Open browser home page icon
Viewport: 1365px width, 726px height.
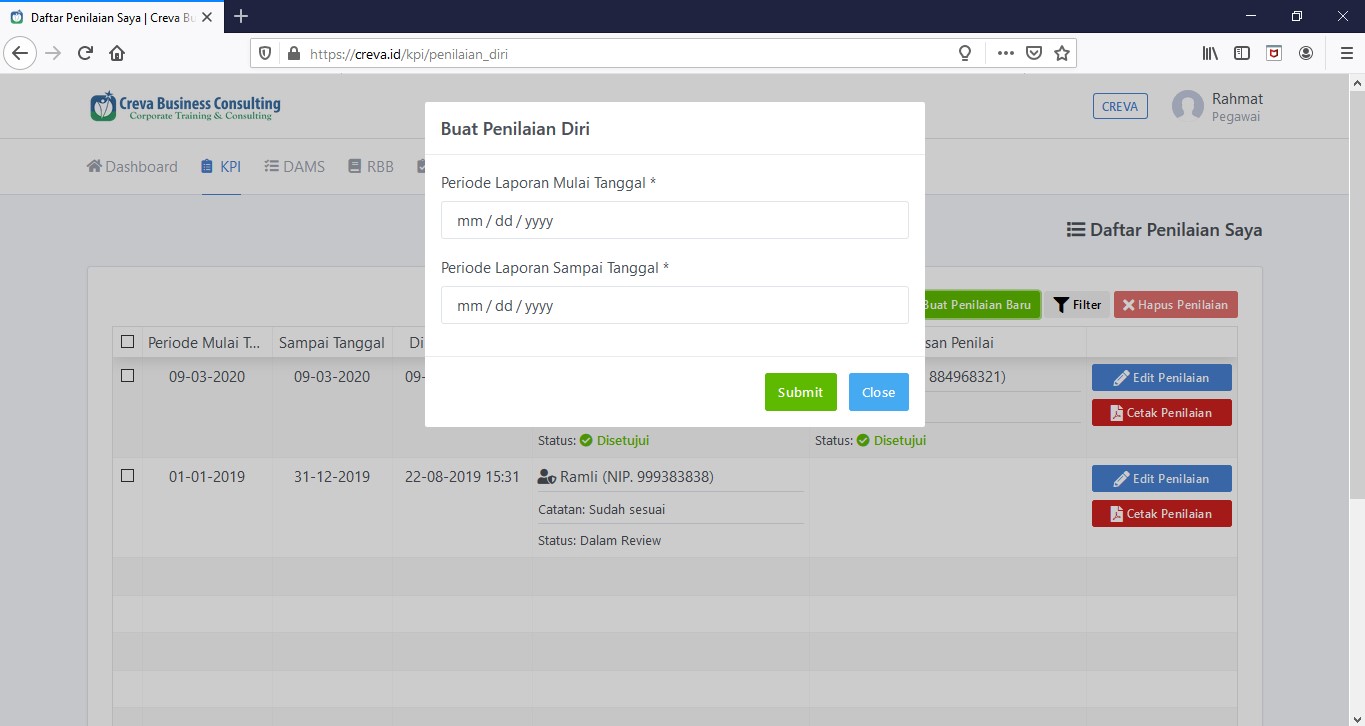pos(117,53)
